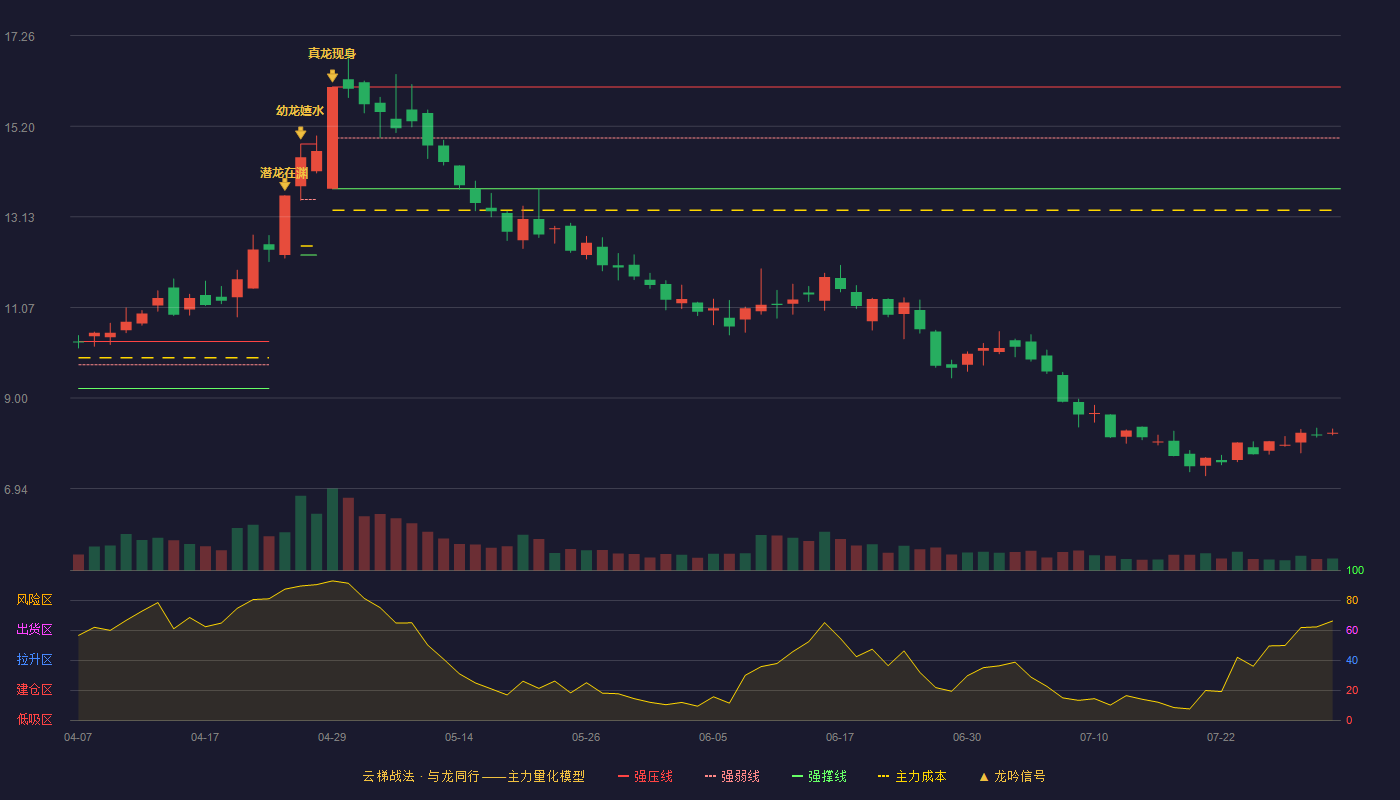The height and width of the screenshot is (800, 1400).
Task: Toggle the 主力成本 legend entry
Action: click(912, 776)
